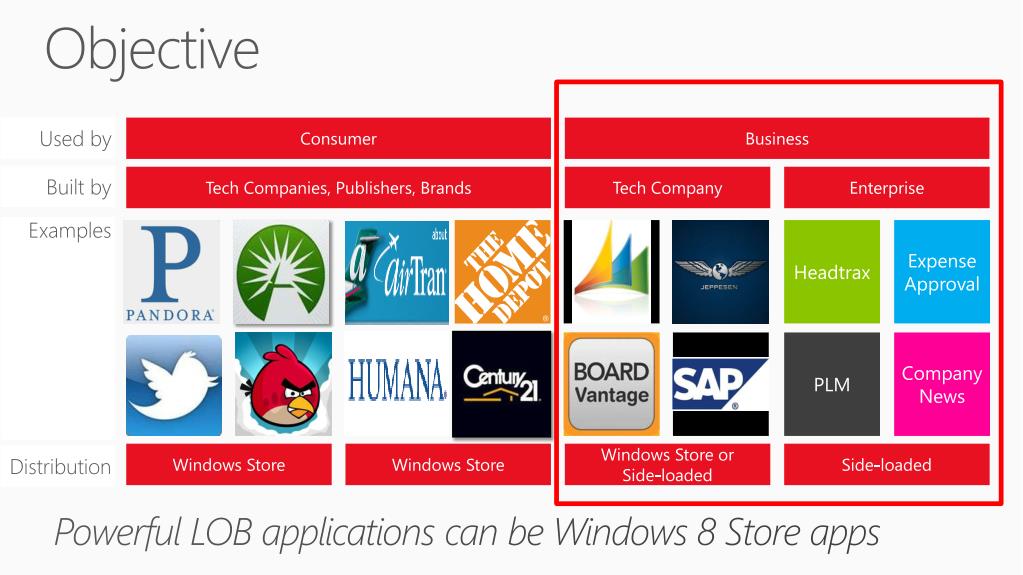This screenshot has height=575, width=1023.
Task: Open the Angry Birds tile
Action: pos(283,384)
